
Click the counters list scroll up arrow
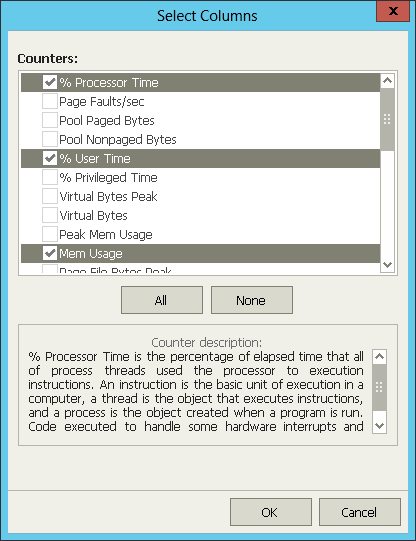[387, 81]
